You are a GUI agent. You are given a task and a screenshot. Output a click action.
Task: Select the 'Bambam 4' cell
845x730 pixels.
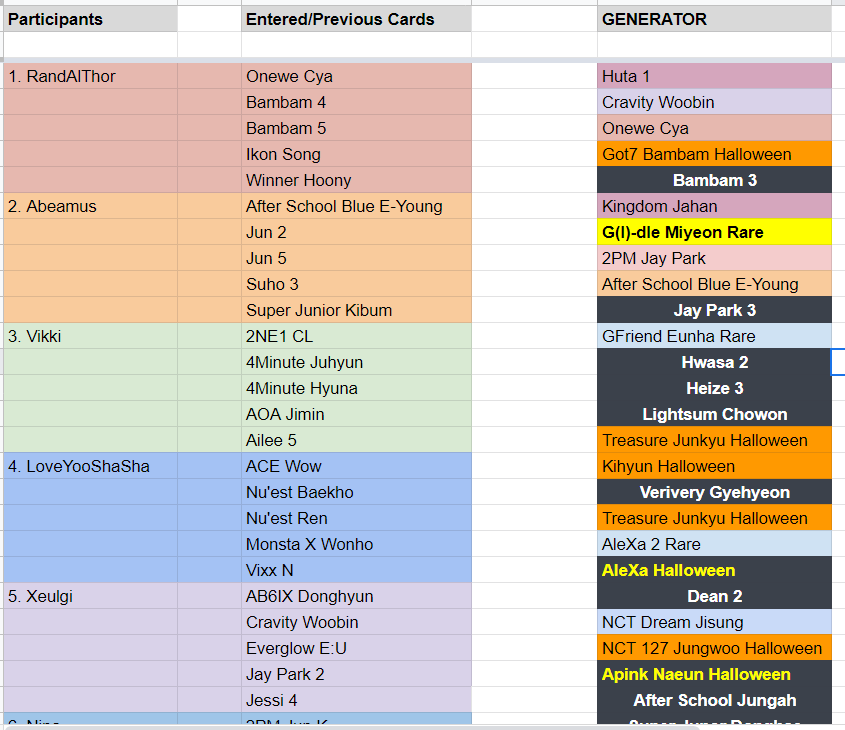click(x=356, y=102)
